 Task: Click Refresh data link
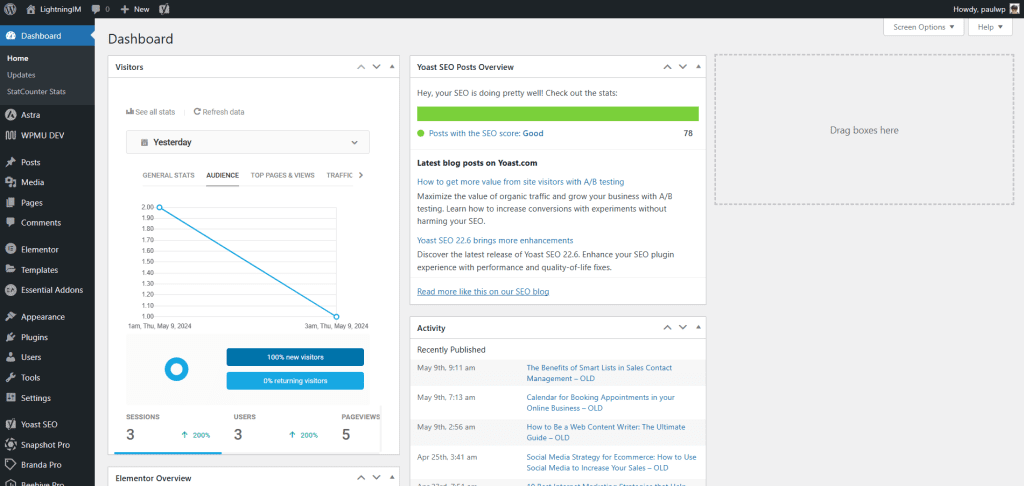pos(219,112)
